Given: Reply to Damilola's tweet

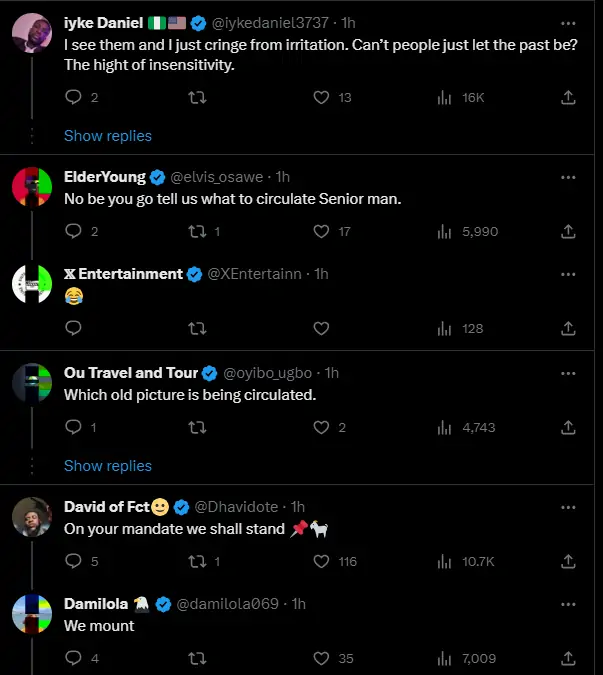Looking at the screenshot, I should pos(72,658).
